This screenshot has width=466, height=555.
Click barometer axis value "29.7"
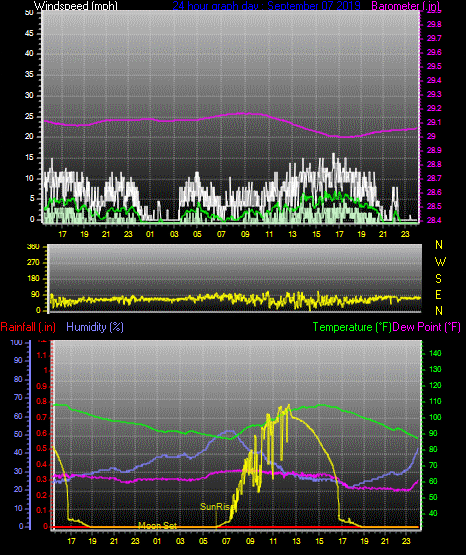434,38
